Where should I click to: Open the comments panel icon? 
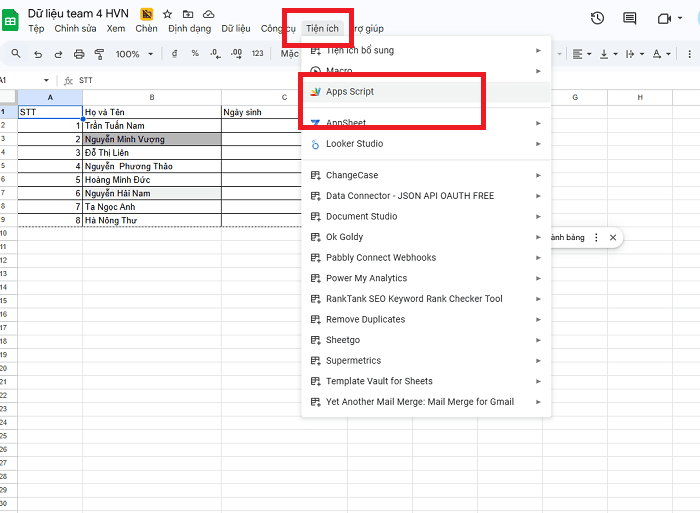pos(629,18)
